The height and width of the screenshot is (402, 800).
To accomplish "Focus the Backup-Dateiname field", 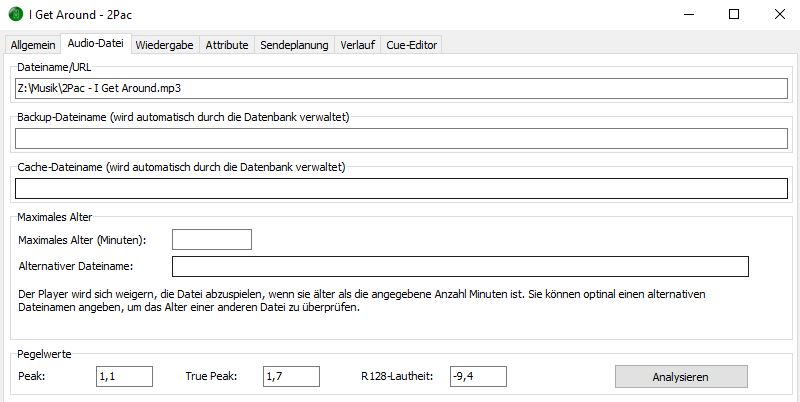I will 402,138.
